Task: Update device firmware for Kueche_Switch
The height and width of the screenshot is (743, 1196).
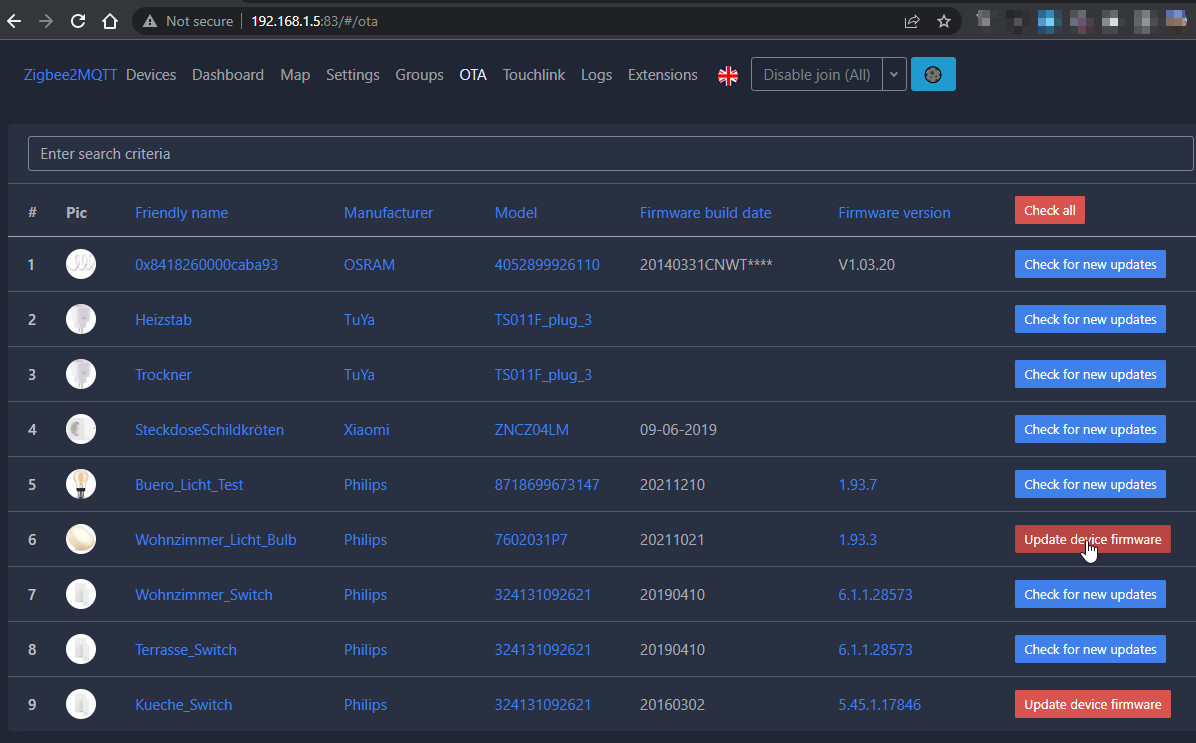Action: click(x=1092, y=704)
